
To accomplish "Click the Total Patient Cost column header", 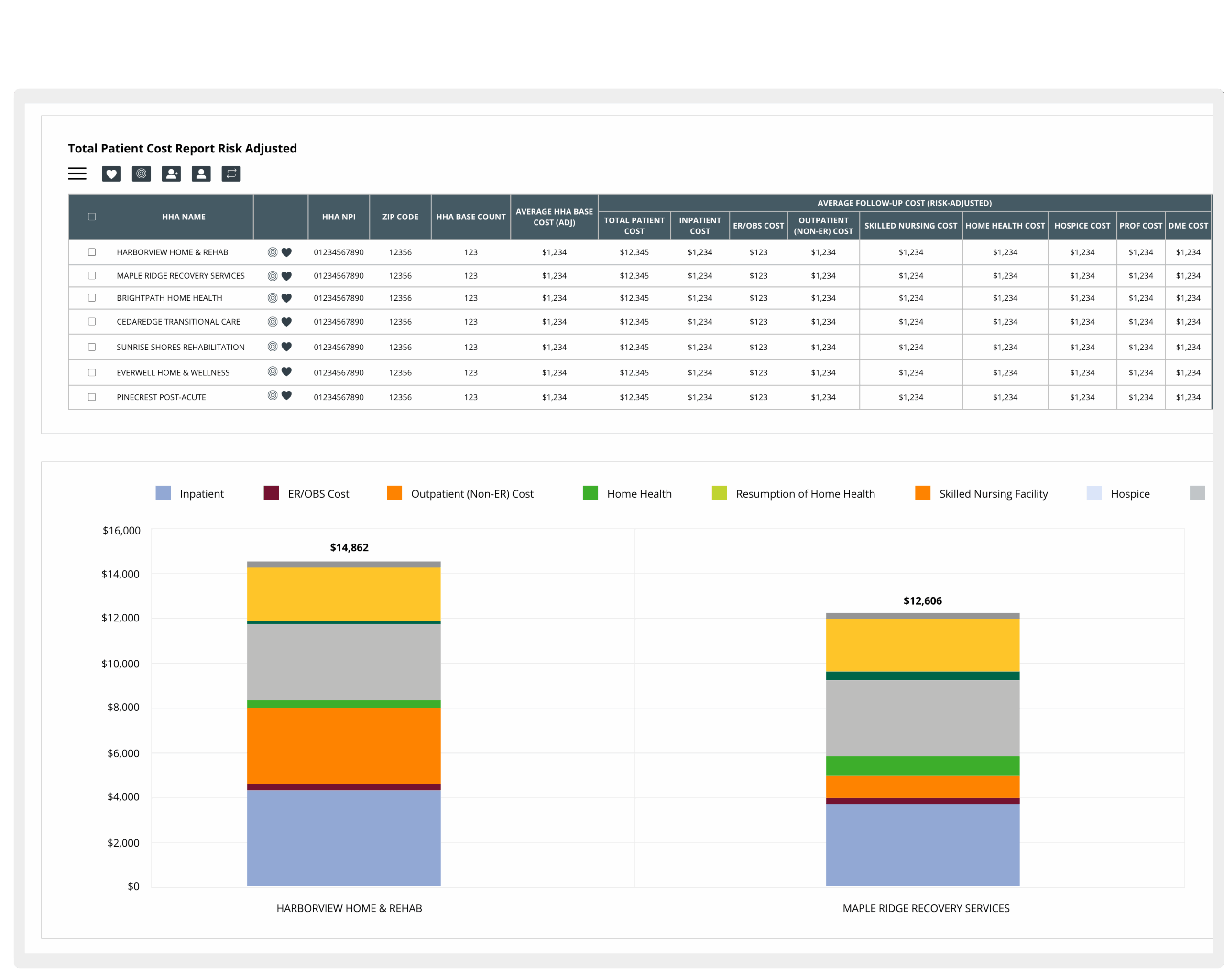I will (634, 226).
